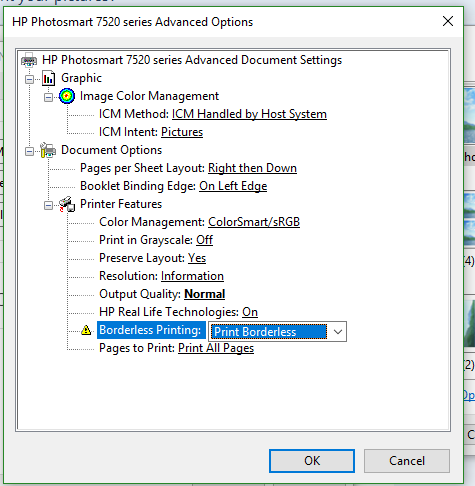
Task: Click the Yes value for Preserve Layout
Action: [x=197, y=258]
